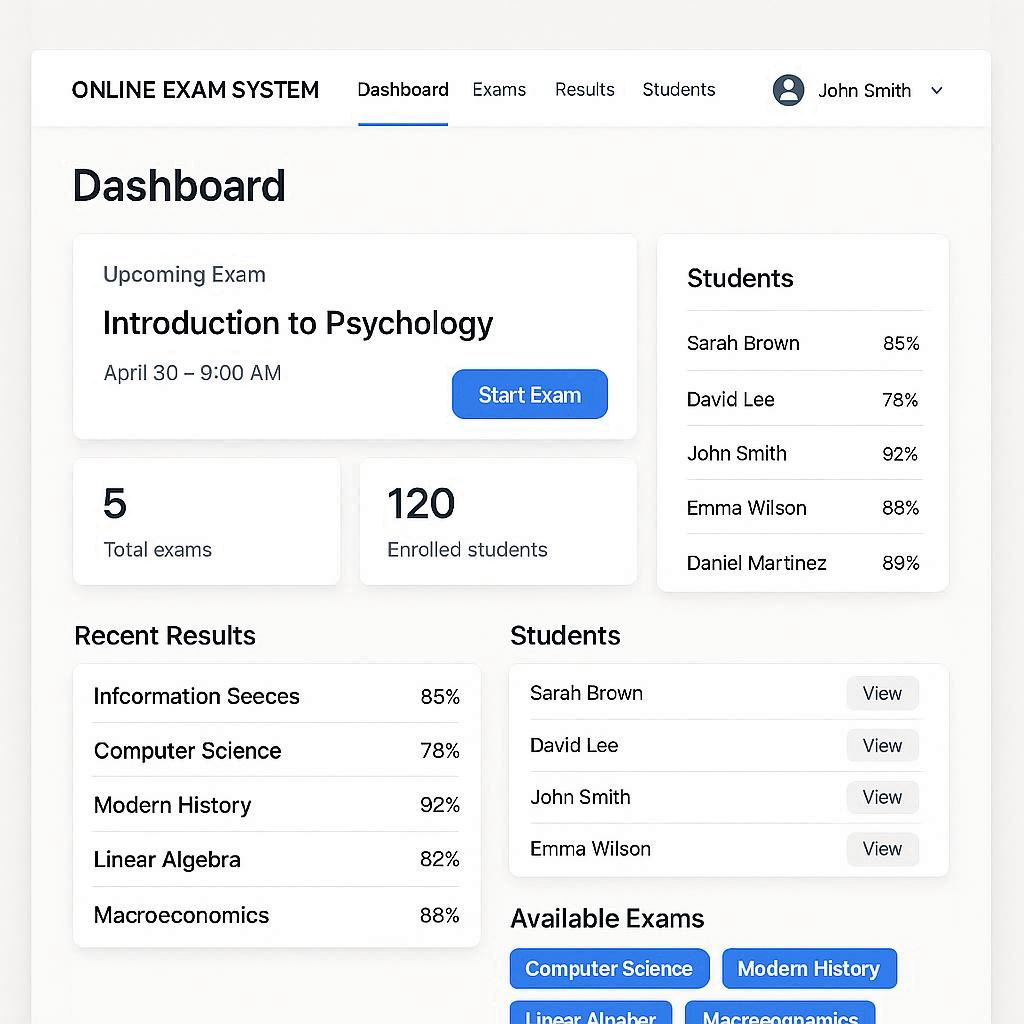The height and width of the screenshot is (1024, 1024).
Task: View Emma Wilson's profile
Action: [x=882, y=849]
